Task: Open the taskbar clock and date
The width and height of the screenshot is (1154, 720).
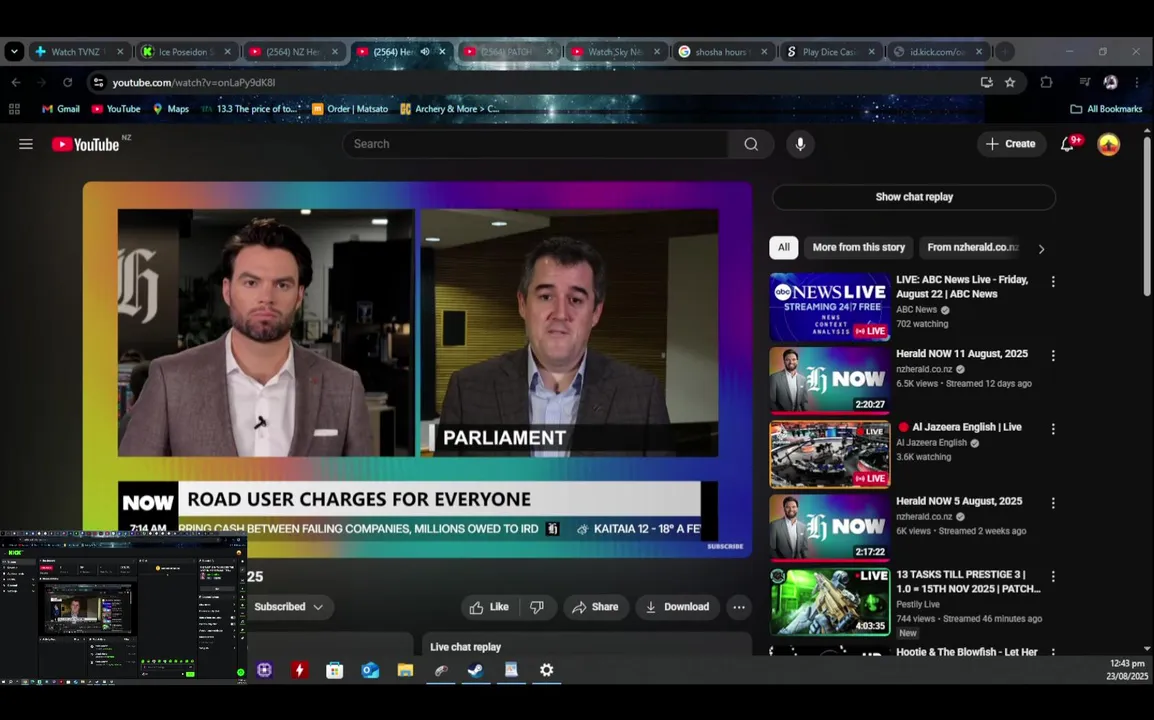Action: pos(1127,669)
